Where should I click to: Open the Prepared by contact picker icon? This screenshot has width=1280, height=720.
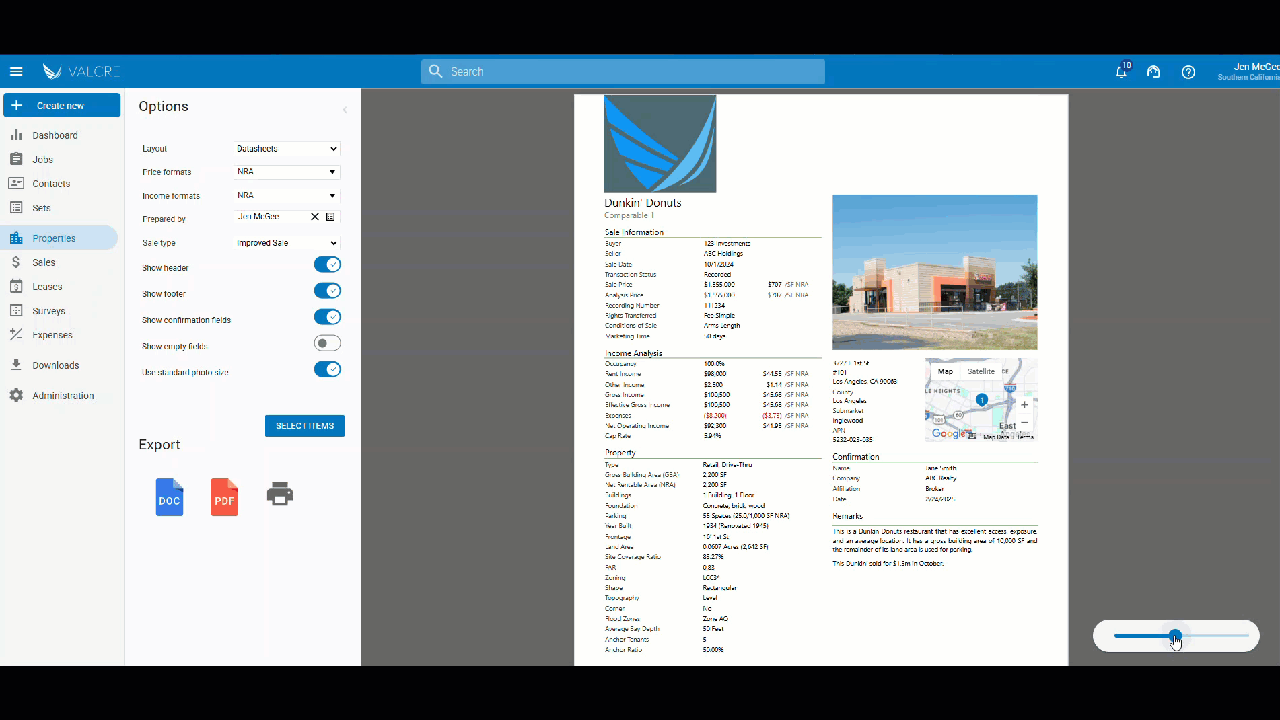(330, 217)
